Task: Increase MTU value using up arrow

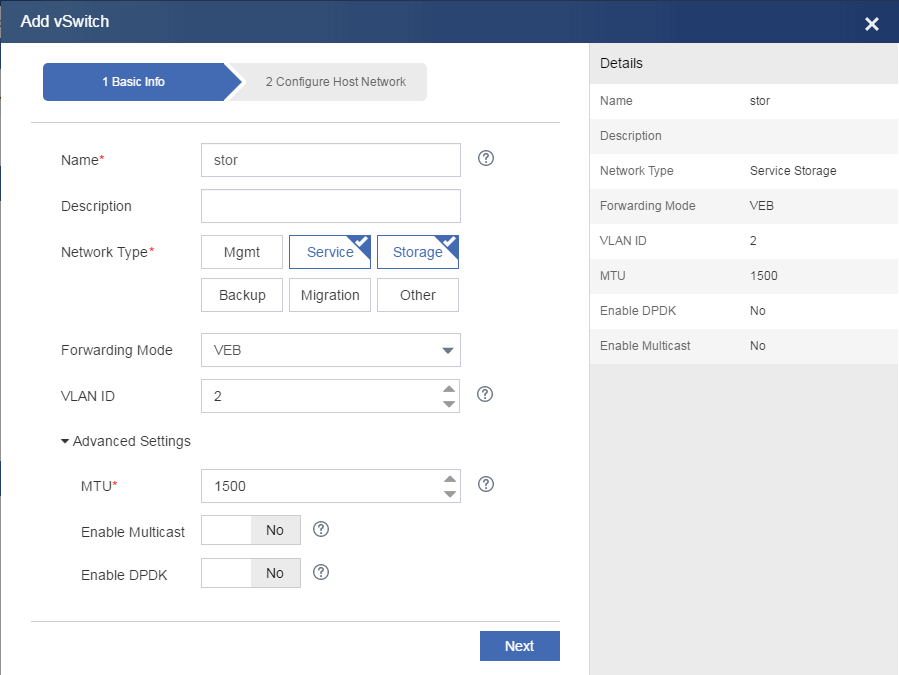Action: point(450,479)
